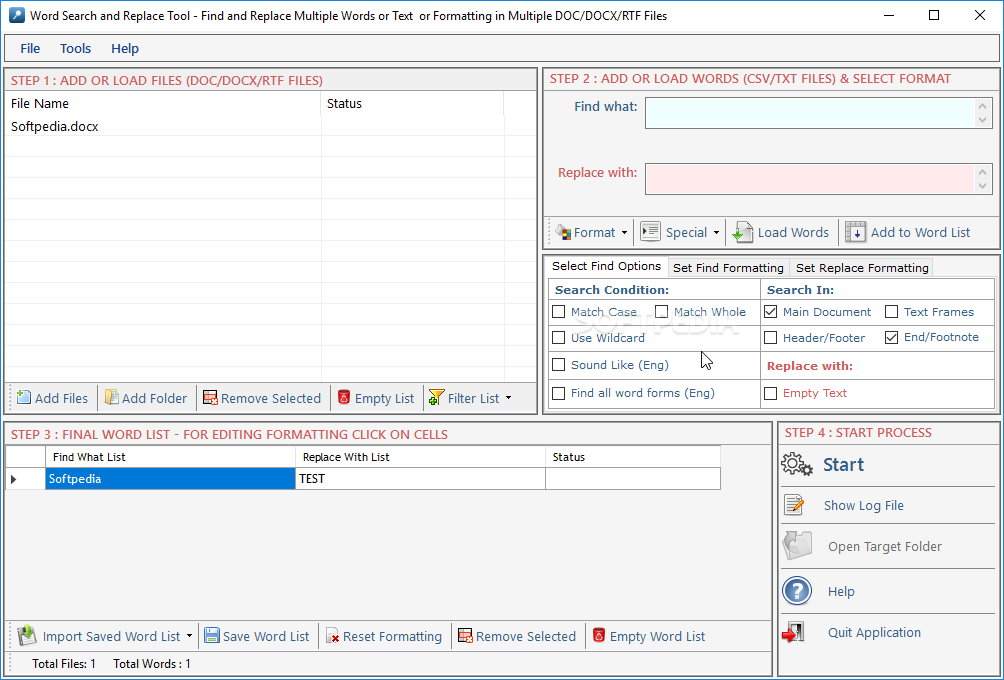Screen dimensions: 1004x680
Task: Click the Start gears icon
Action: click(797, 464)
